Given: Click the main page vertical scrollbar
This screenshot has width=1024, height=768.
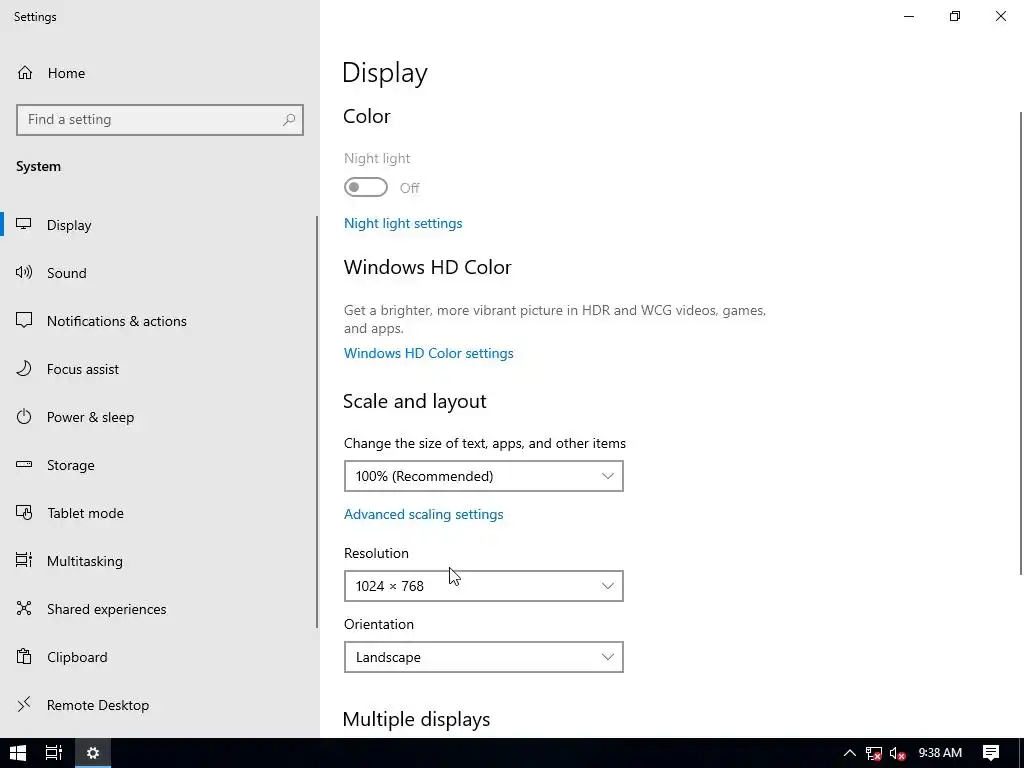Looking at the screenshot, I should [1021, 344].
